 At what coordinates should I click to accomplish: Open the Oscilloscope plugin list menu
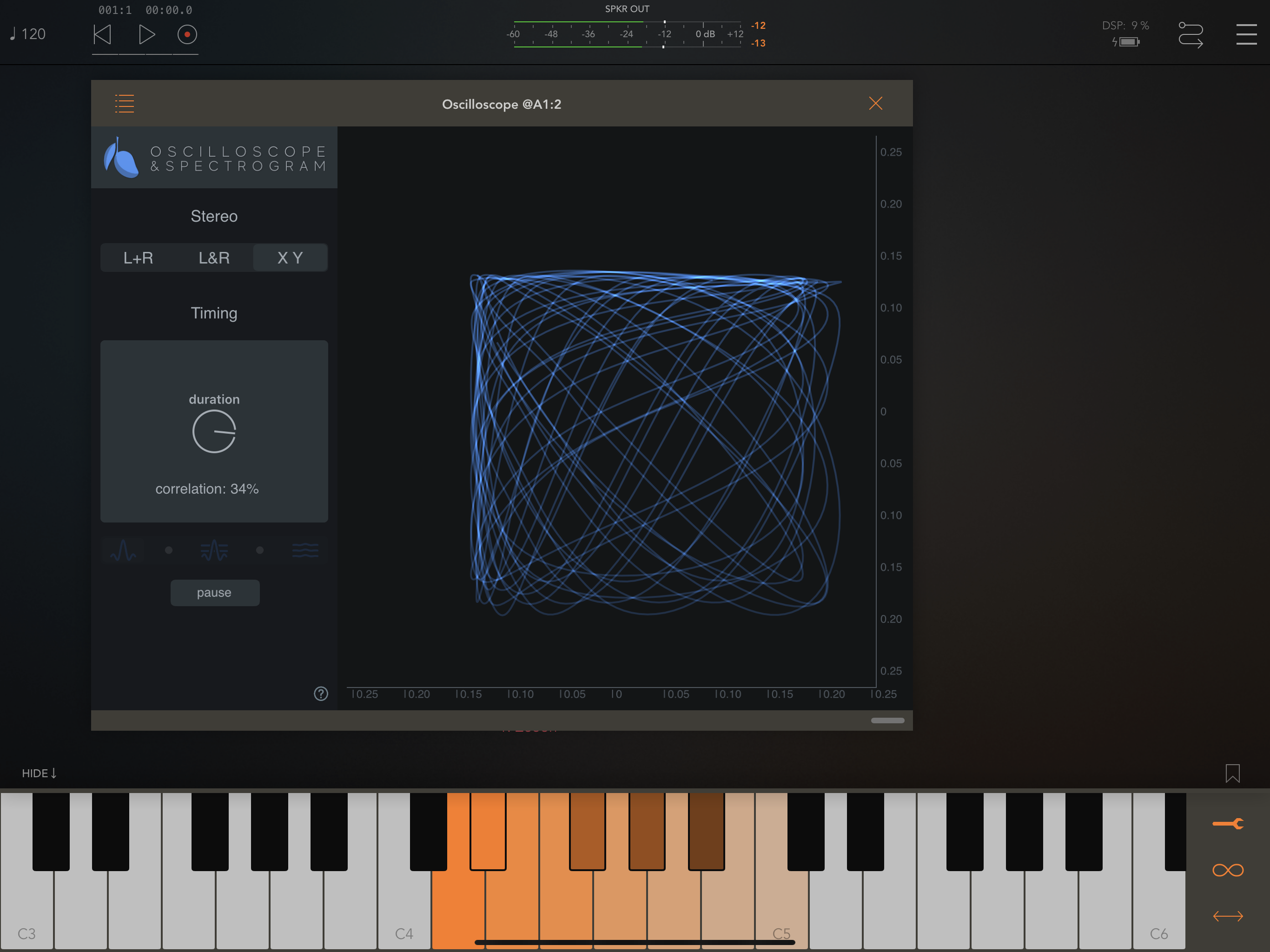tap(125, 103)
